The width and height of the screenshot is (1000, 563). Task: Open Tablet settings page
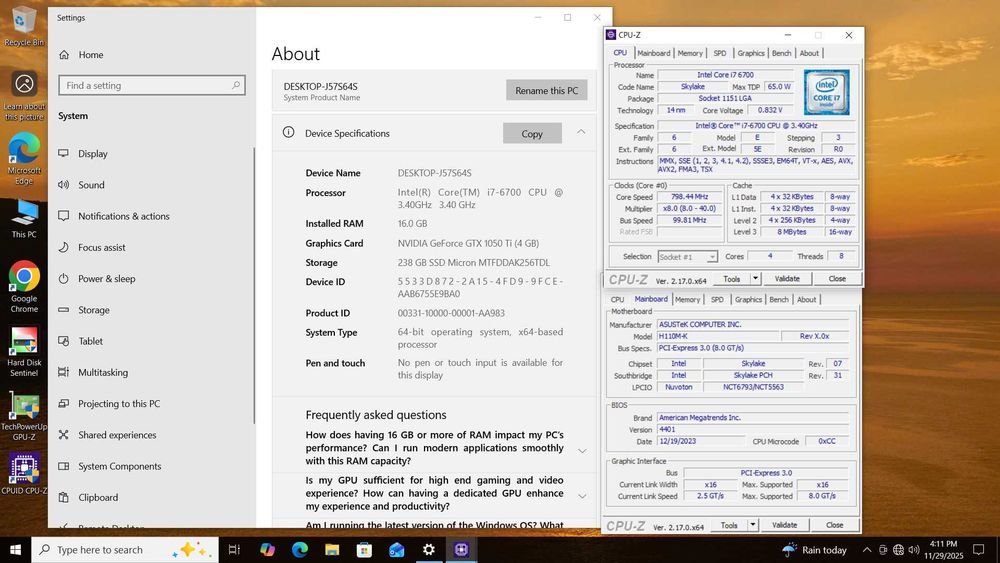point(151,341)
